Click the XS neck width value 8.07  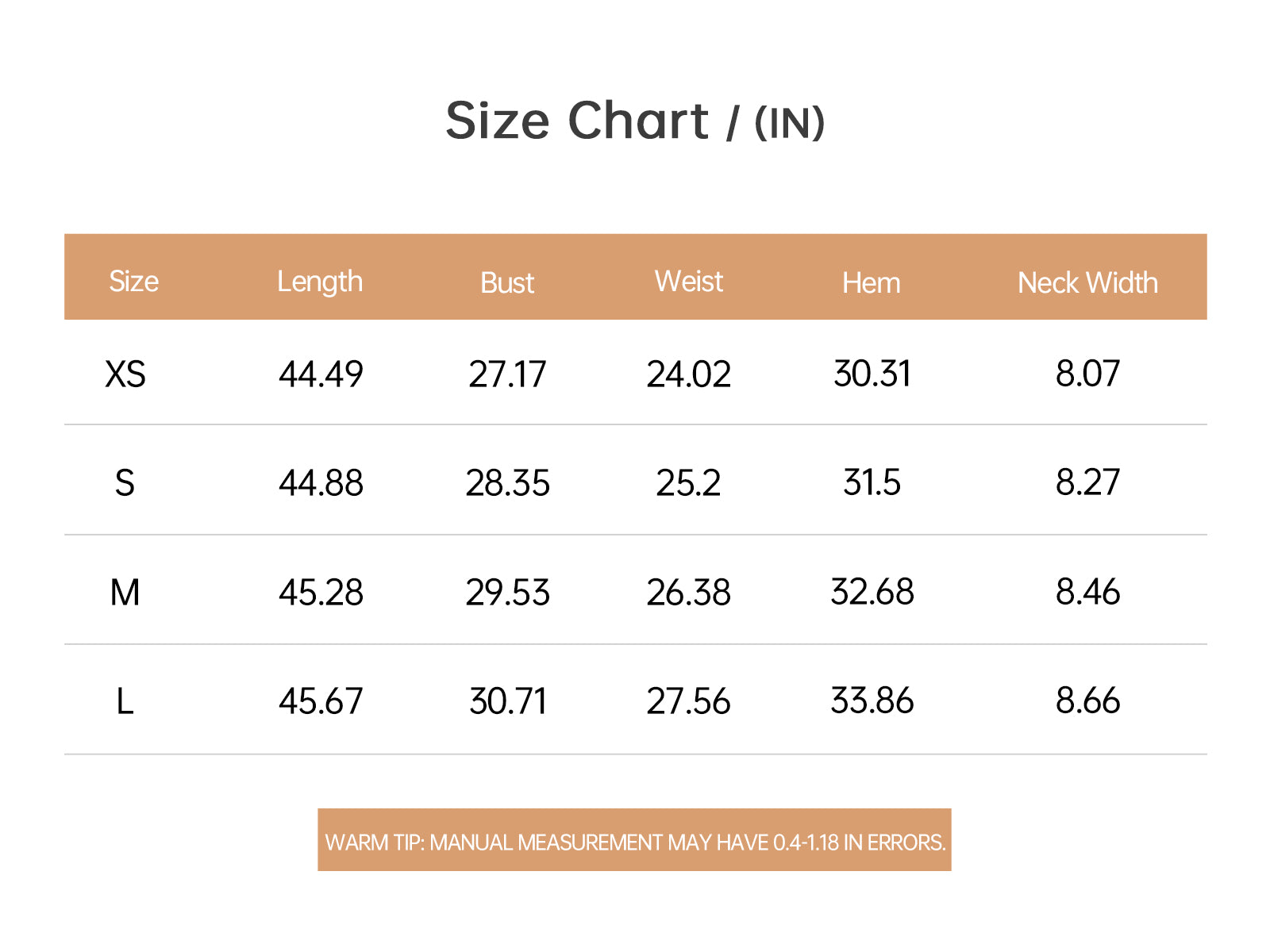tap(1087, 374)
